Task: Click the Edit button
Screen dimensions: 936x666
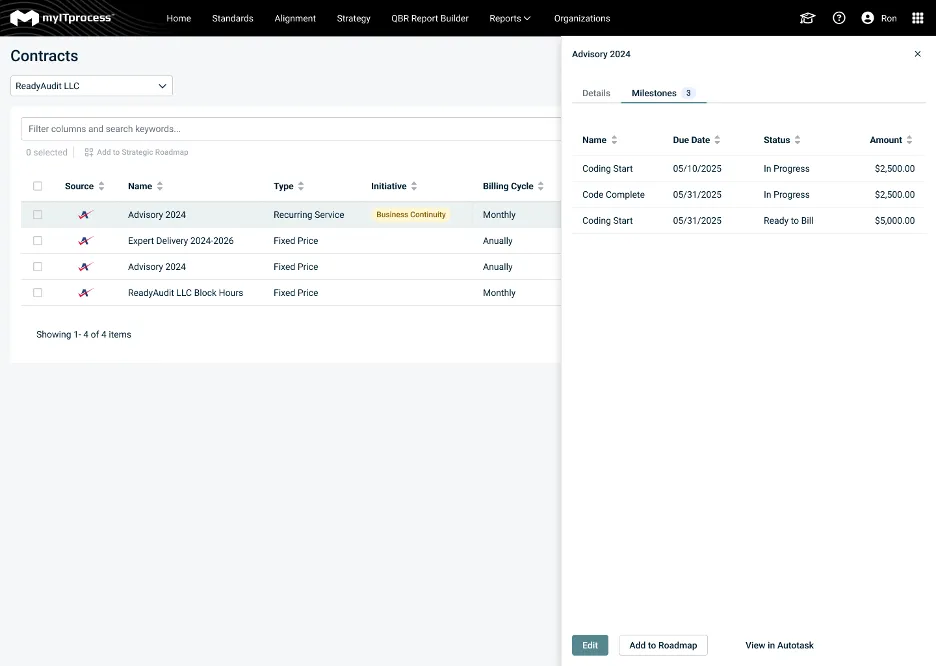Action: (x=590, y=645)
